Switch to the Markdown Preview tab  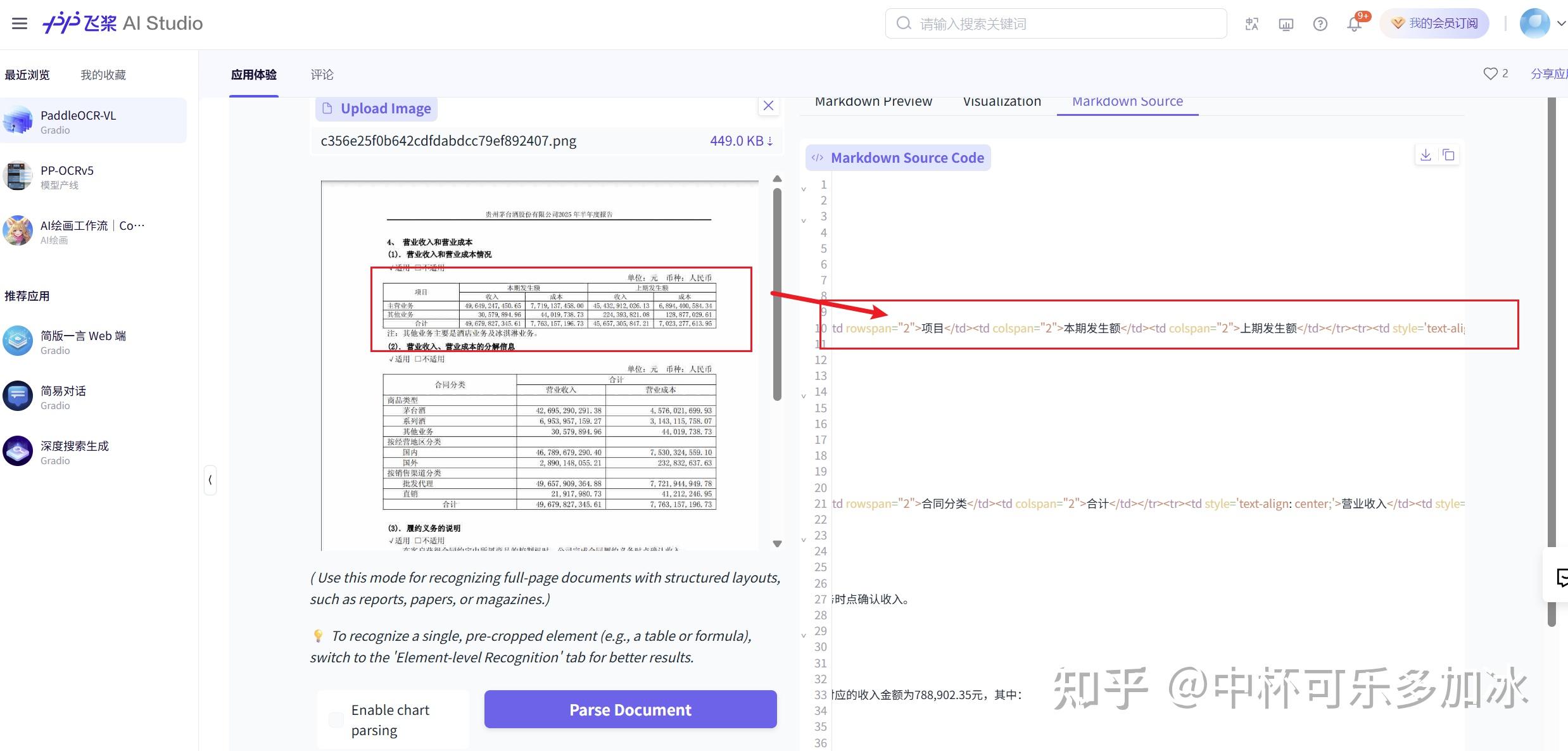[874, 101]
